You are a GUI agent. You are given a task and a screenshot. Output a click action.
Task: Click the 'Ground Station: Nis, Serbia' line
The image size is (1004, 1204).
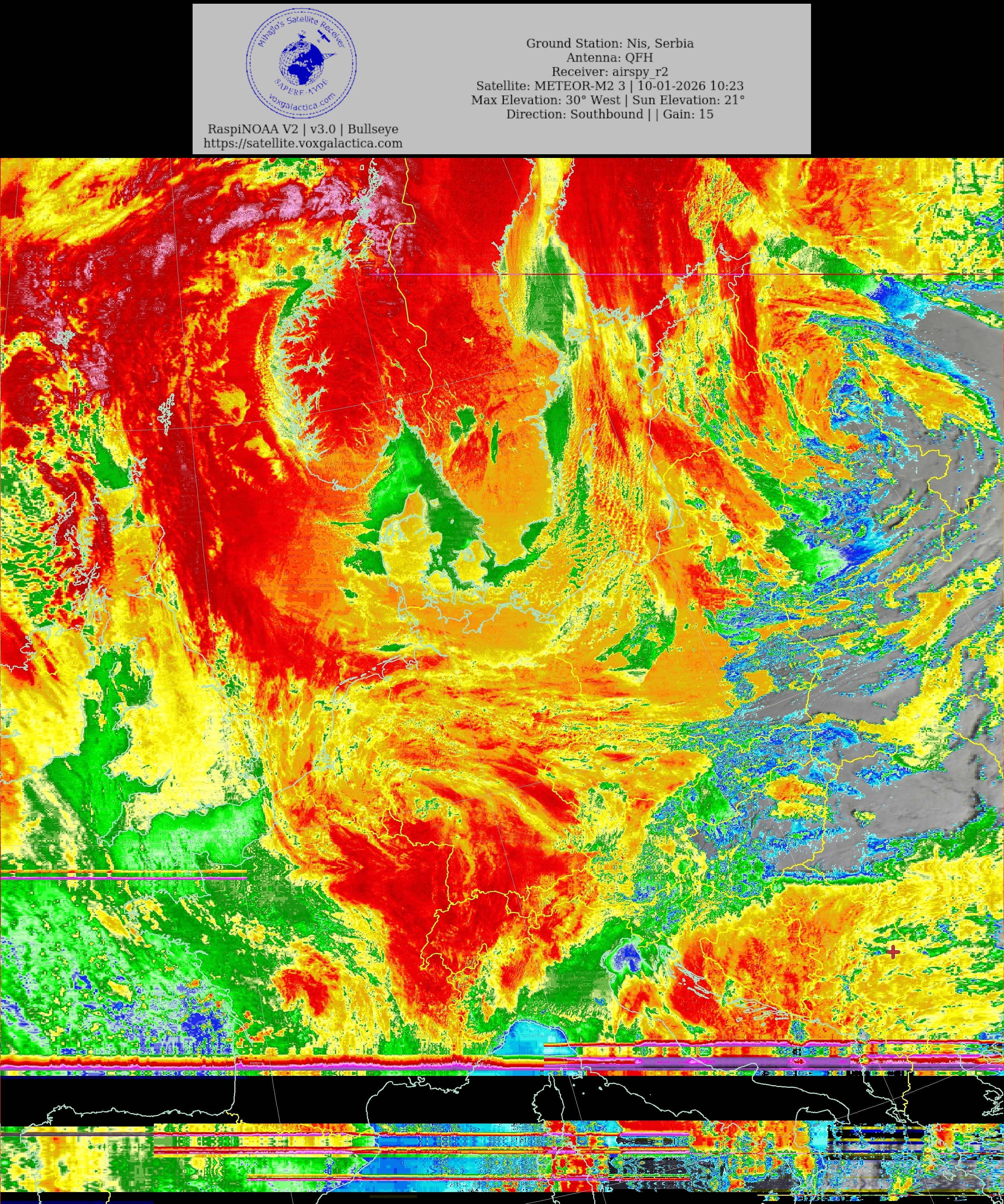coord(609,44)
